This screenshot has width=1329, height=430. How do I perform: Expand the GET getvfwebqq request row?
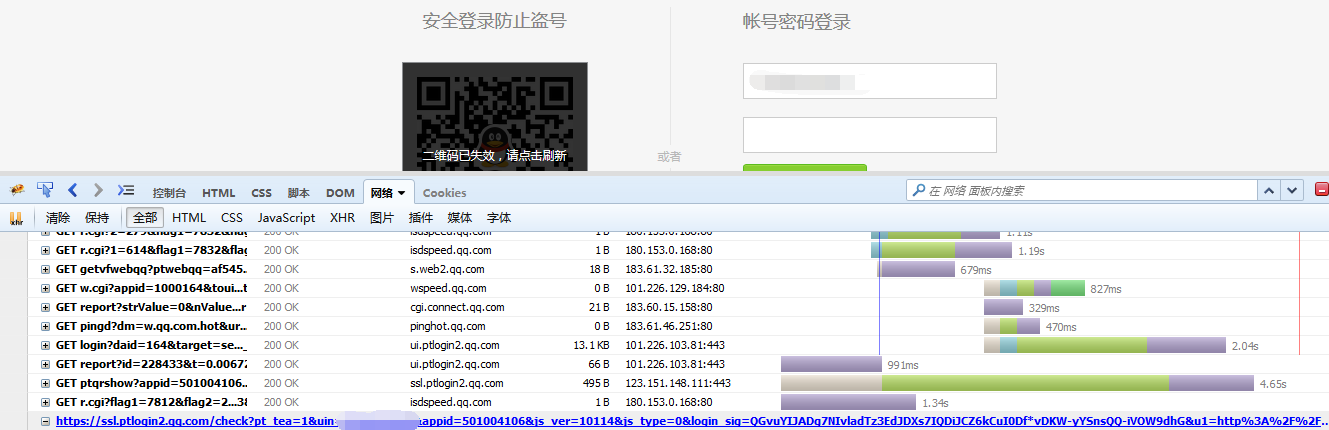click(x=45, y=269)
